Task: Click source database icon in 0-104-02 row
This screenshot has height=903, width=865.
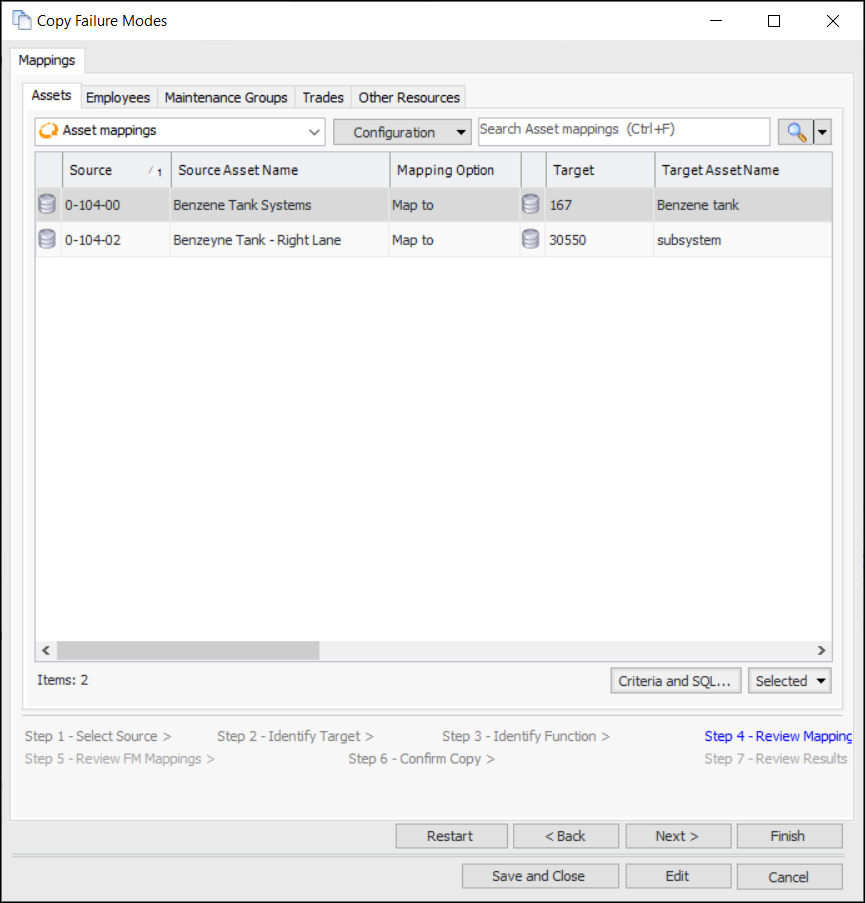Action: [x=47, y=239]
